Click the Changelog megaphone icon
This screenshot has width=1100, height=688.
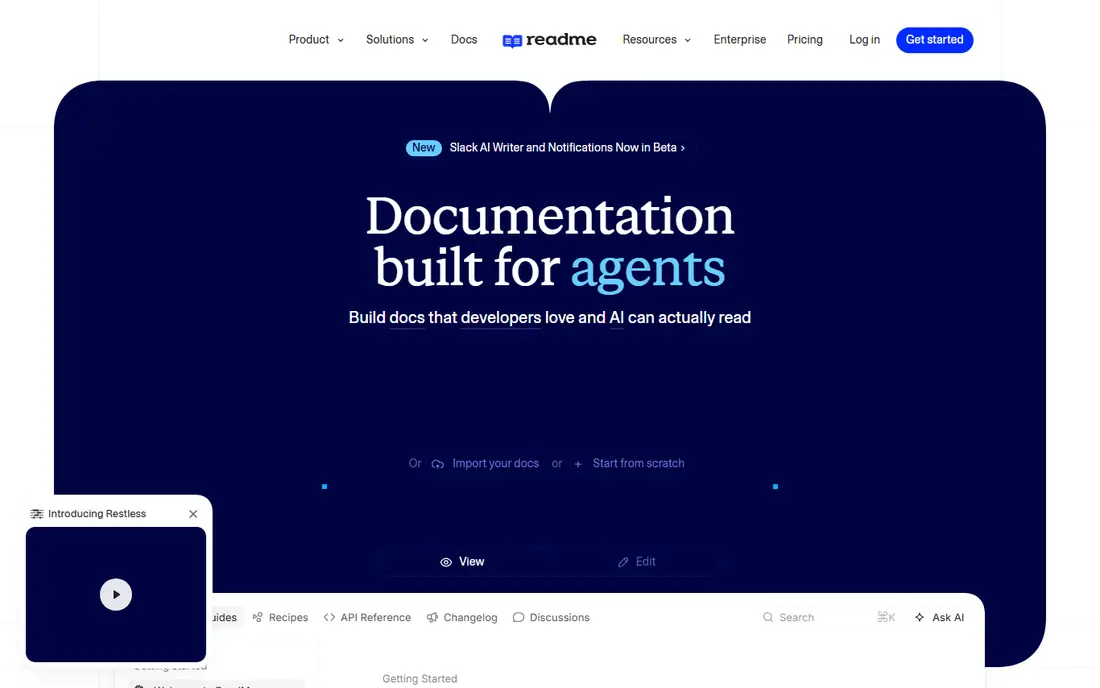[432, 617]
